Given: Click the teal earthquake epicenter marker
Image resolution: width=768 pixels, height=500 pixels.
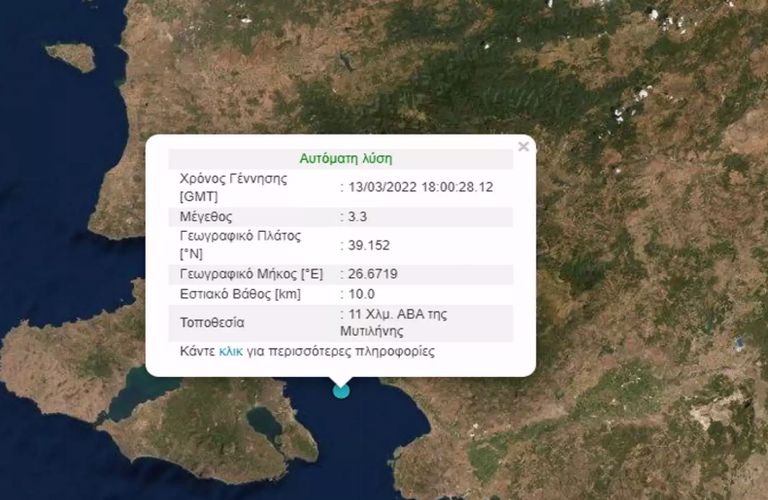Looking at the screenshot, I should pos(341,390).
